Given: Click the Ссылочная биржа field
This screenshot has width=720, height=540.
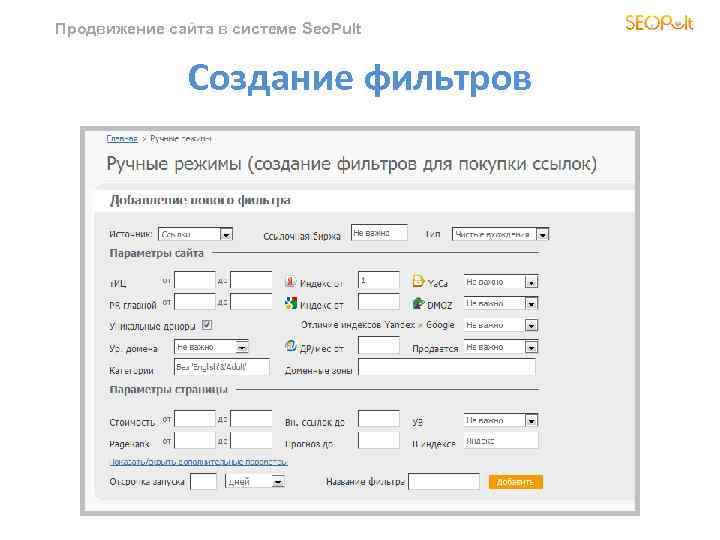Looking at the screenshot, I should (x=379, y=233).
